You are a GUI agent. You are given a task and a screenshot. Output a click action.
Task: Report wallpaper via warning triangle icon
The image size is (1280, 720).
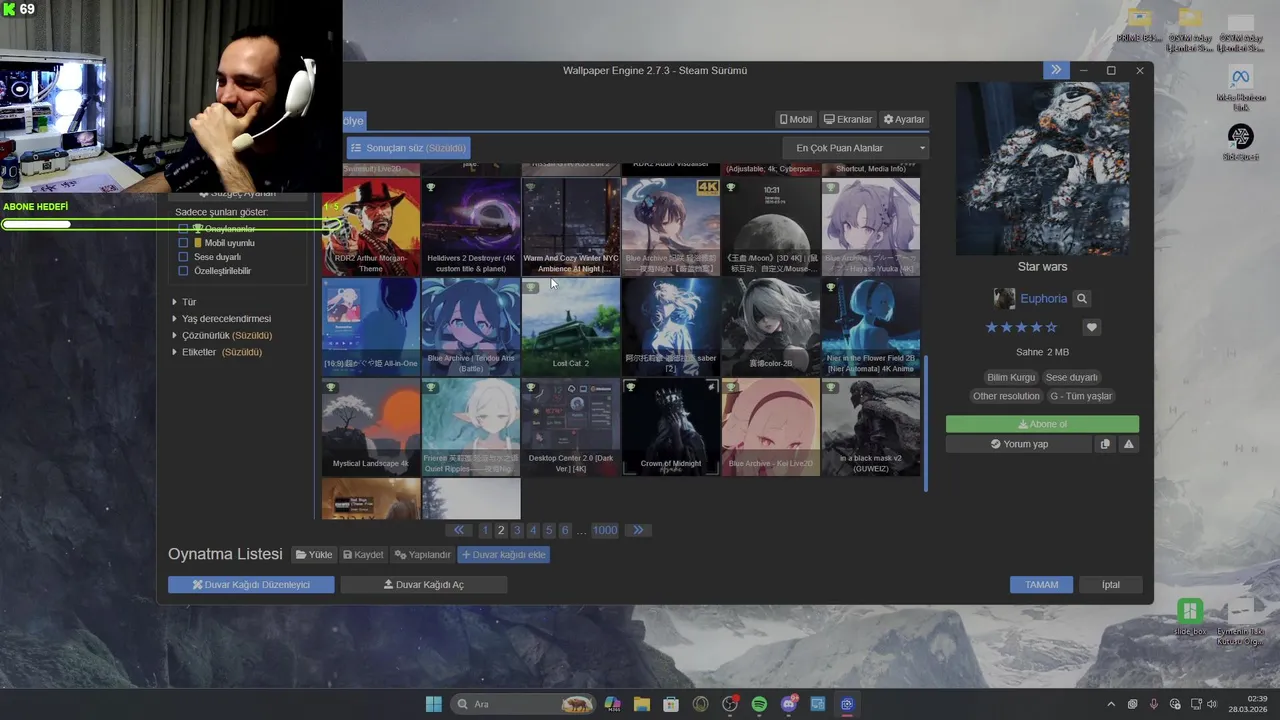(x=1128, y=444)
